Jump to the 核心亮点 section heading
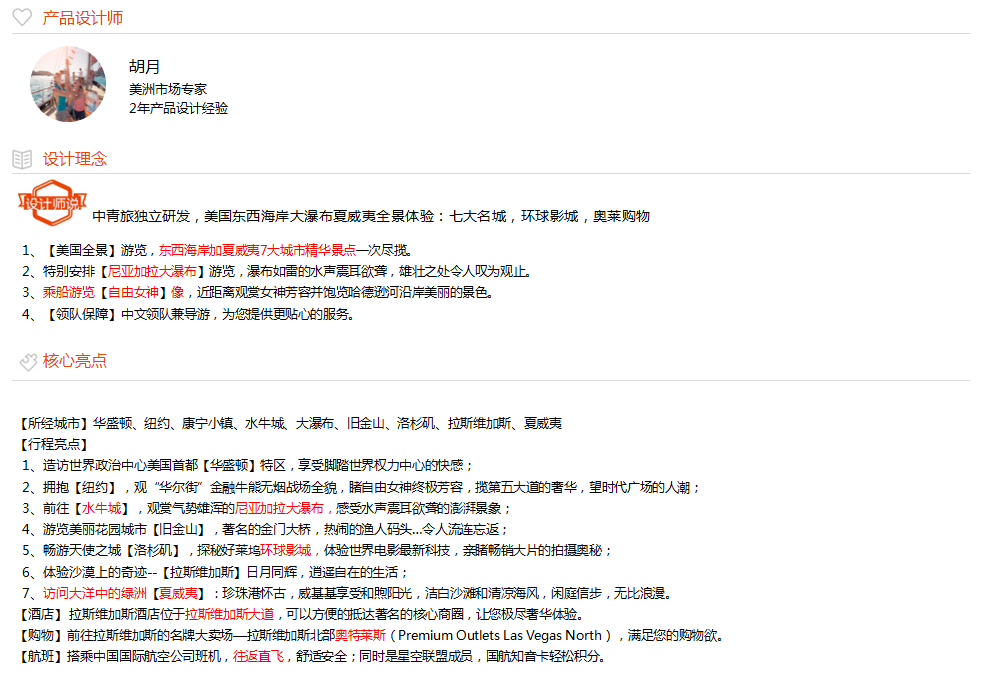This screenshot has width=981, height=675. [x=75, y=361]
